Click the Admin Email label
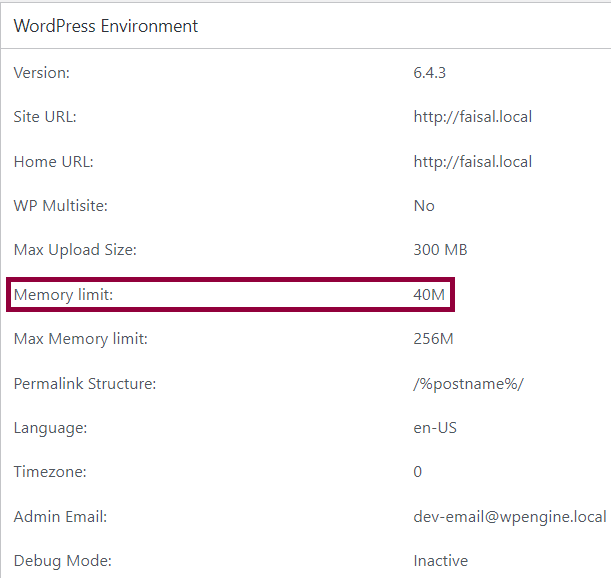The height and width of the screenshot is (578, 611). [60, 517]
